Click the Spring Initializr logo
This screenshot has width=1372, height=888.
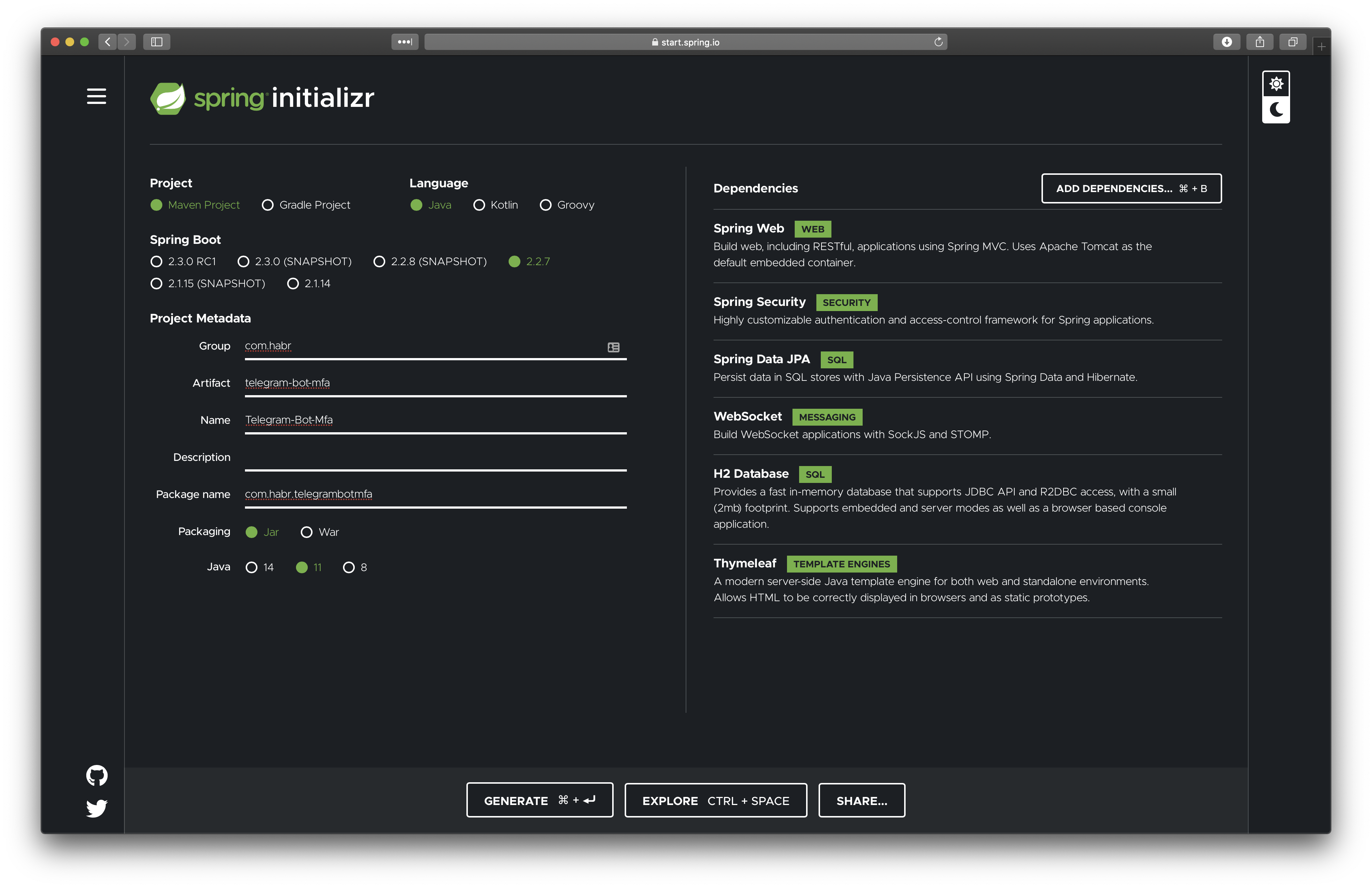[x=262, y=98]
